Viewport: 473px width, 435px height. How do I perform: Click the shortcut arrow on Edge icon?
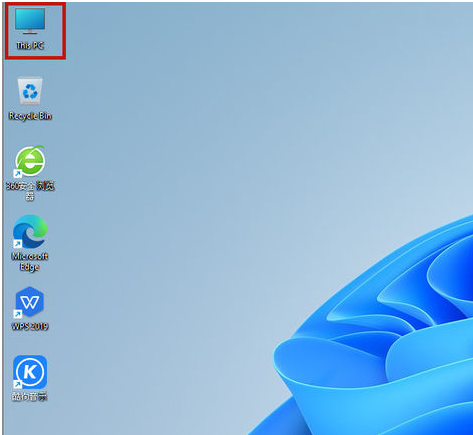(17, 244)
